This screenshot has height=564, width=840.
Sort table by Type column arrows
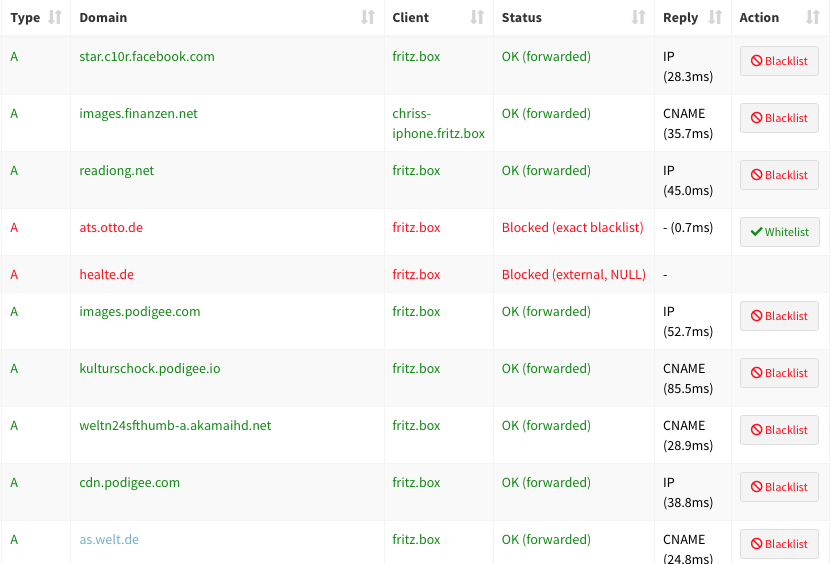tap(55, 18)
